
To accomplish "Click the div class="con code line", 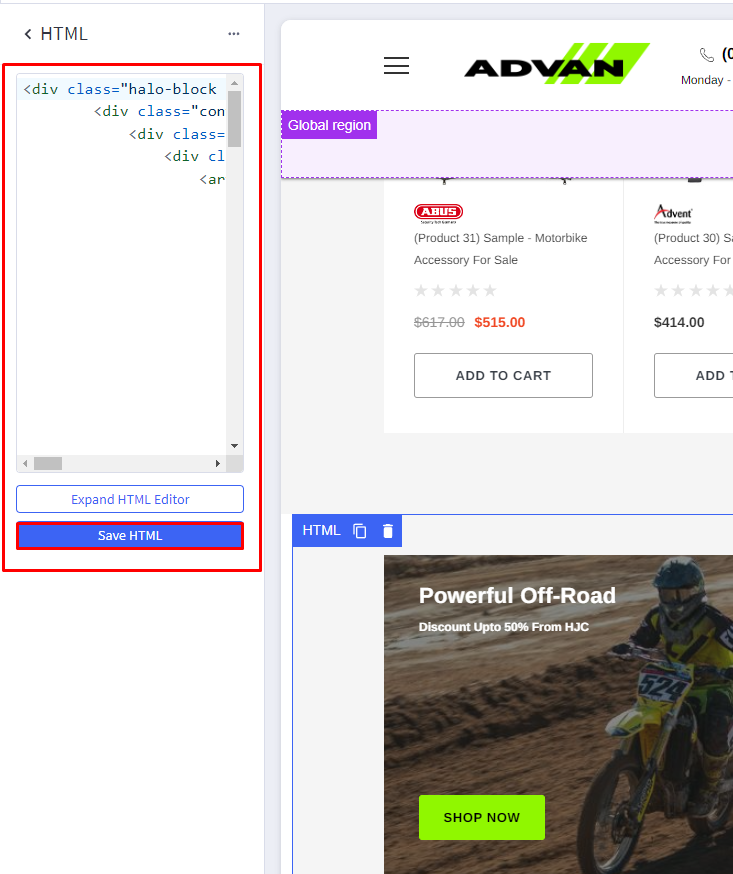I will click(x=159, y=111).
